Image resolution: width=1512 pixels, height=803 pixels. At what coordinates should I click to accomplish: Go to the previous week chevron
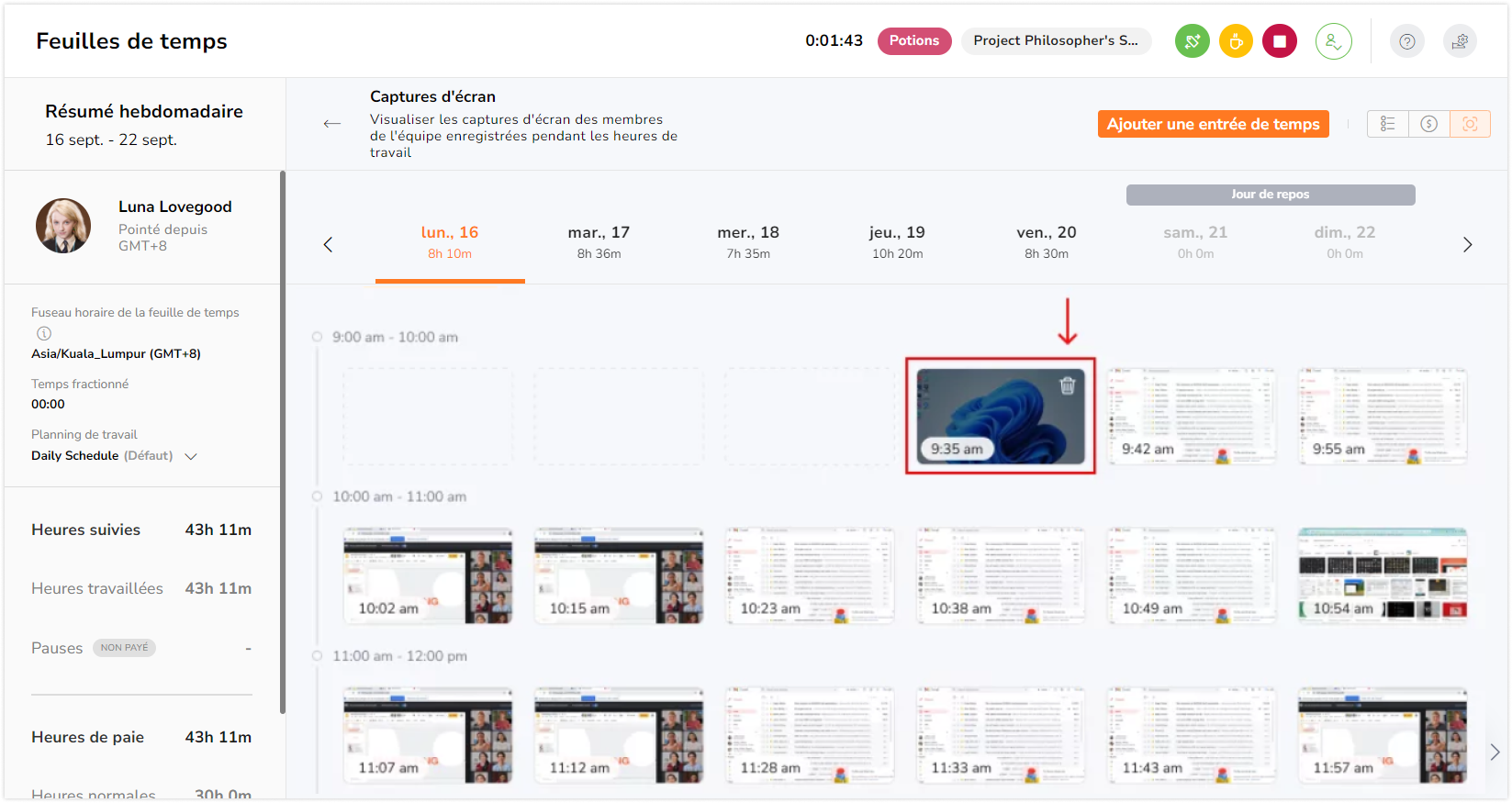click(x=328, y=245)
